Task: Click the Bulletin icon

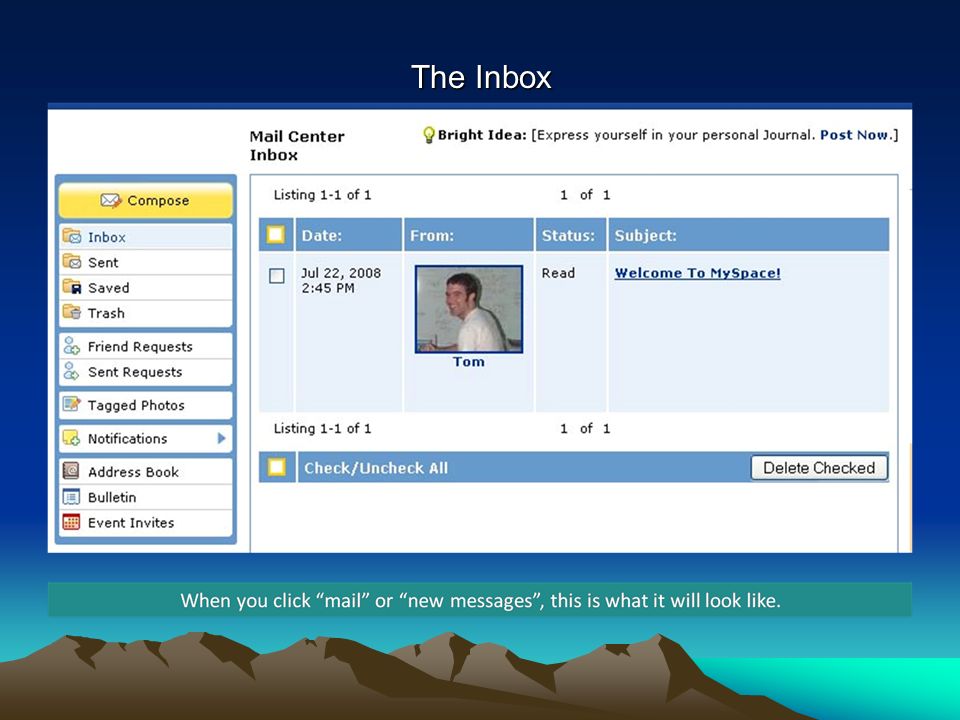Action: [x=72, y=497]
